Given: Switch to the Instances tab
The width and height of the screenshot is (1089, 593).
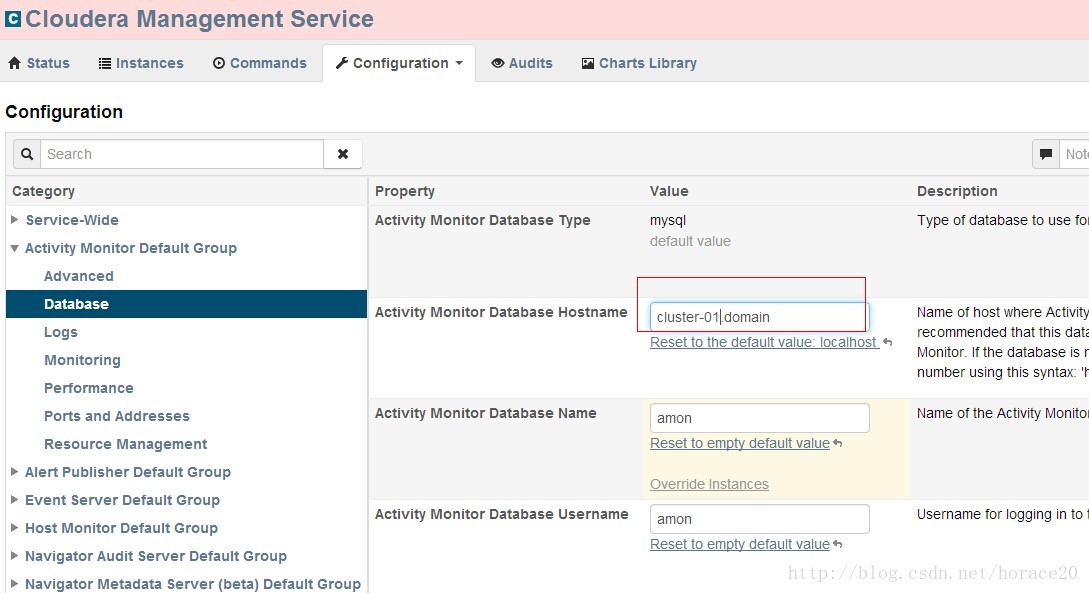Looking at the screenshot, I should pos(141,63).
